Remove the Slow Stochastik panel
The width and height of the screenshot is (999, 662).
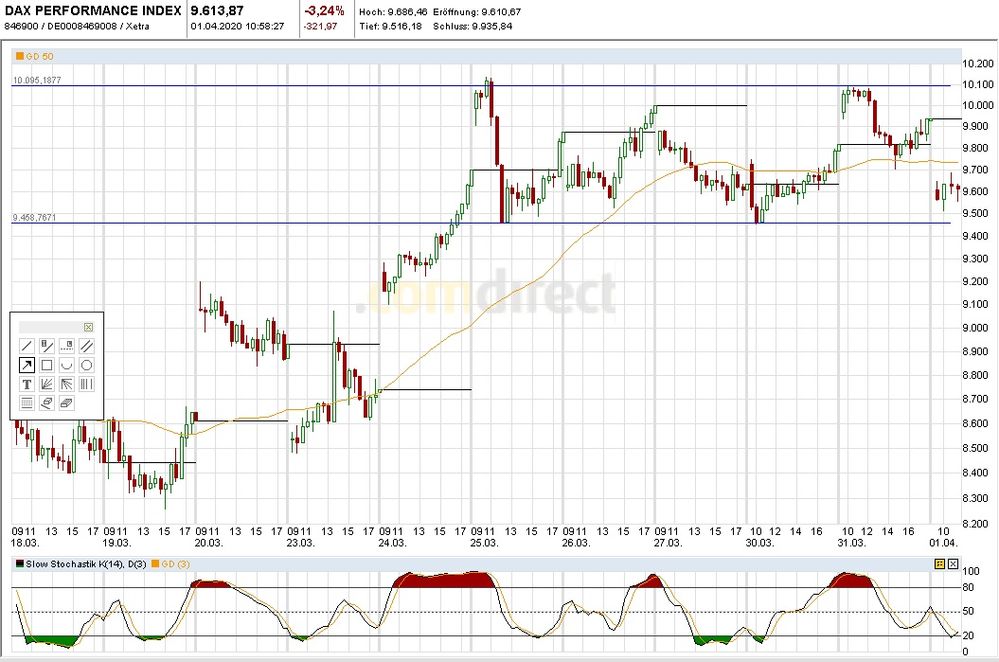tap(953, 564)
